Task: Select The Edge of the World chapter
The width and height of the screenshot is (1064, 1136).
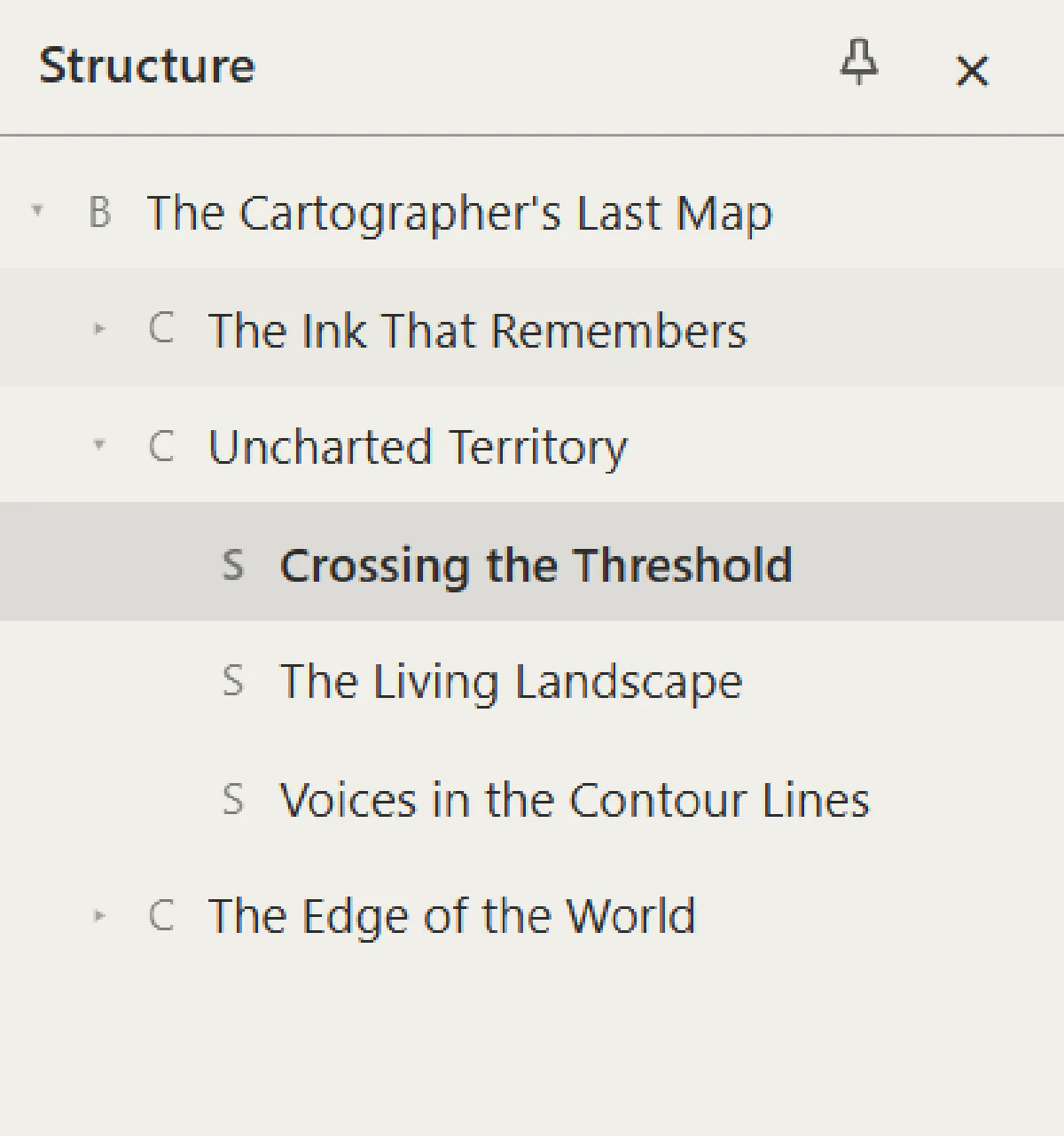Action: pyautogui.click(x=451, y=916)
